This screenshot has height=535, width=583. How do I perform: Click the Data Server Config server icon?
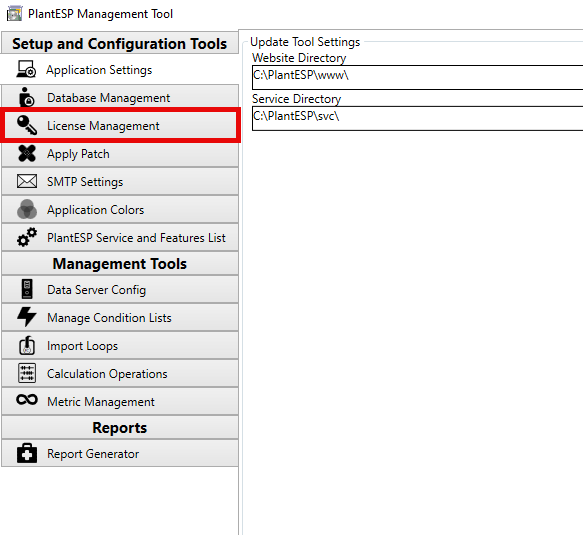click(x=27, y=289)
